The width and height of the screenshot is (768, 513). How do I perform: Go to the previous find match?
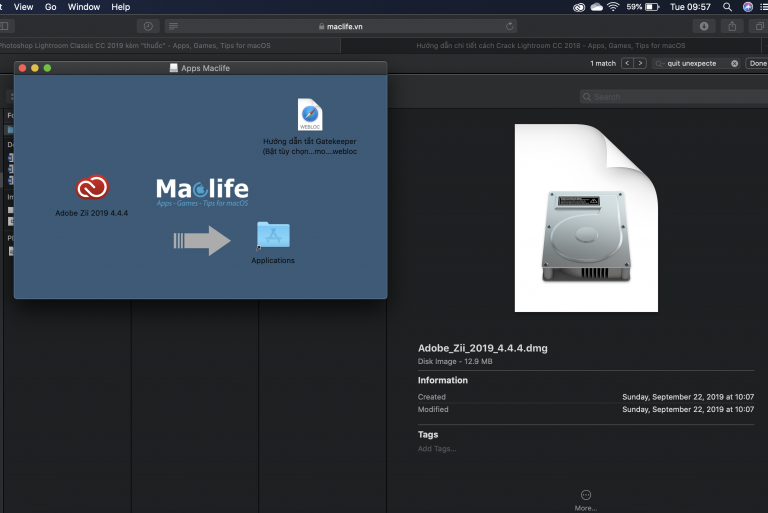click(x=627, y=63)
